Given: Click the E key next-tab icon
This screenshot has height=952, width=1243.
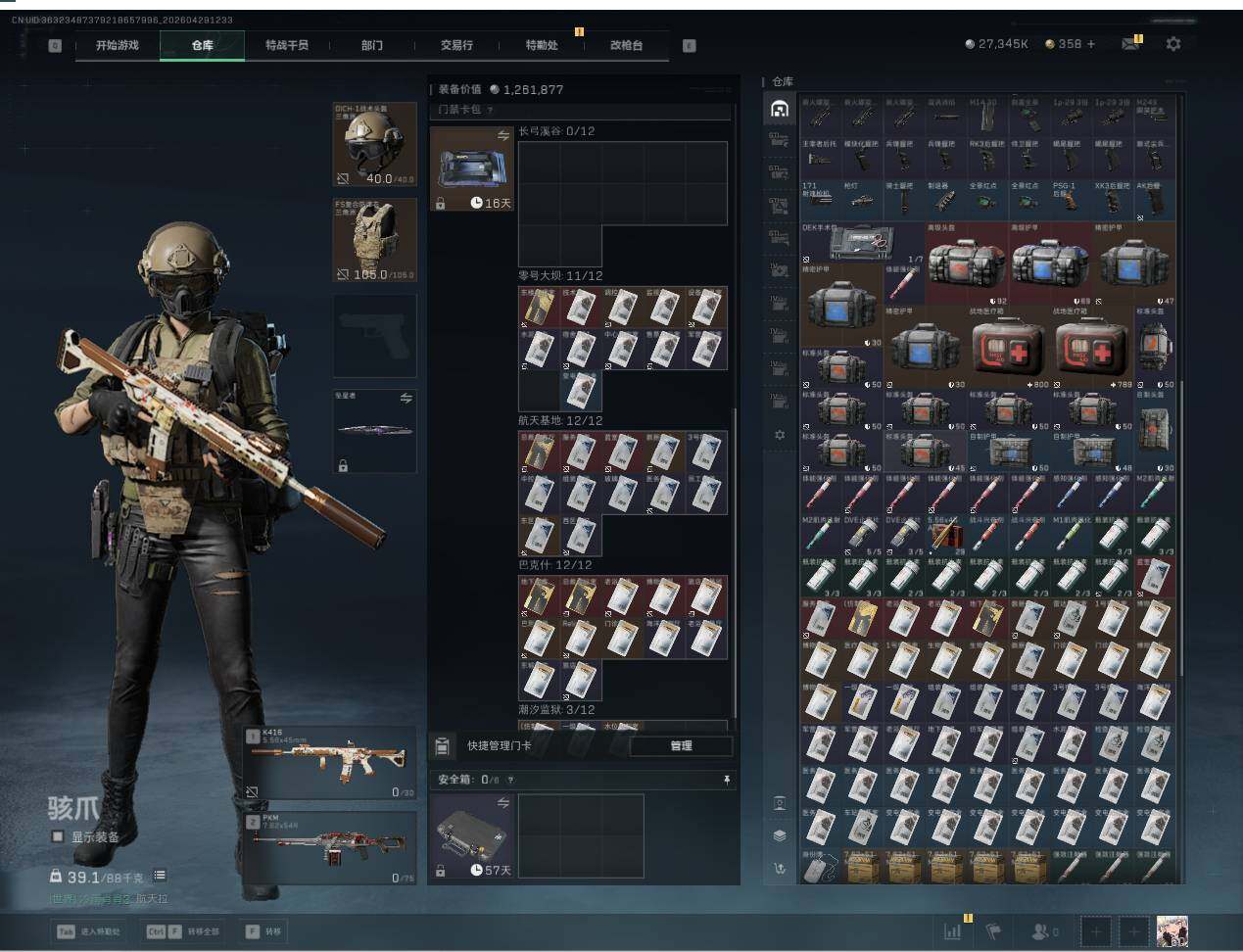Looking at the screenshot, I should point(690,46).
